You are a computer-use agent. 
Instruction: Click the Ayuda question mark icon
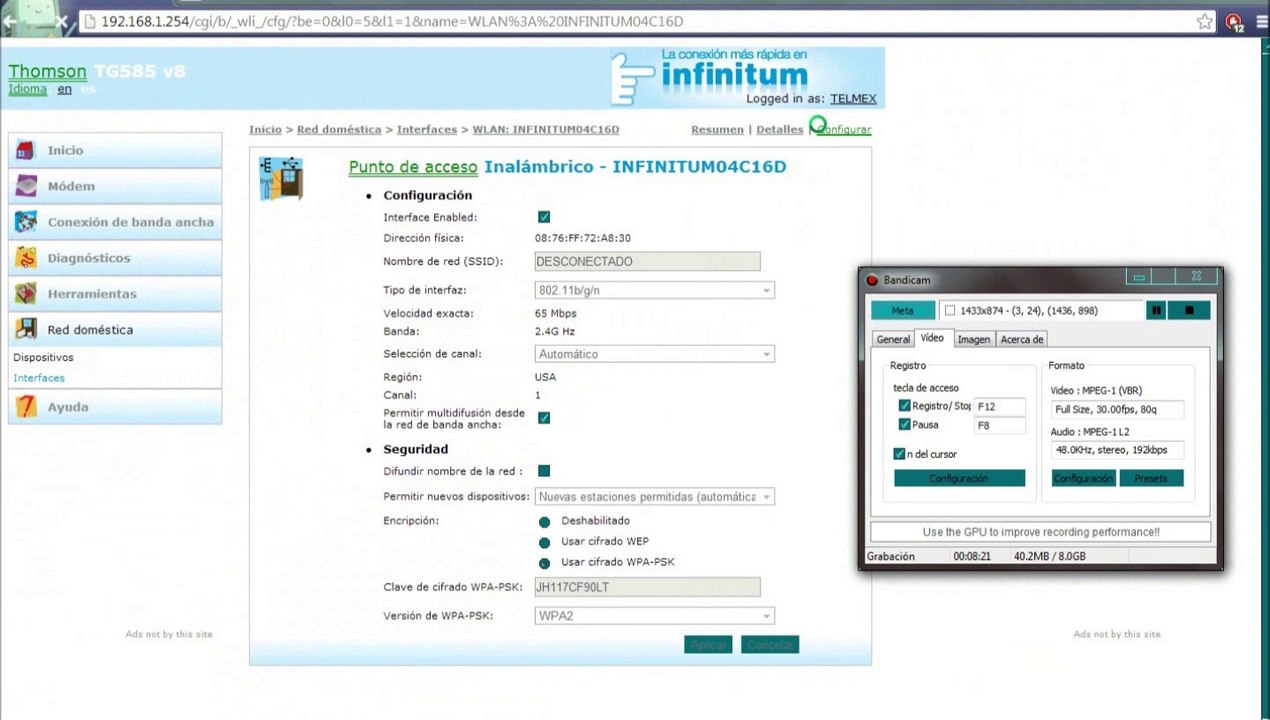point(27,406)
